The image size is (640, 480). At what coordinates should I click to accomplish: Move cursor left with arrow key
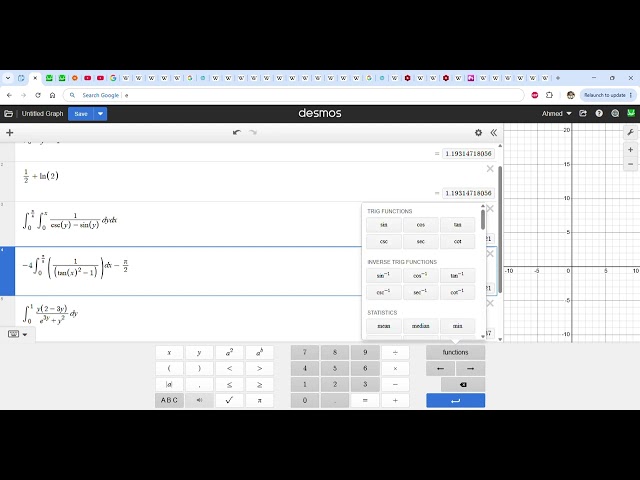click(440, 369)
